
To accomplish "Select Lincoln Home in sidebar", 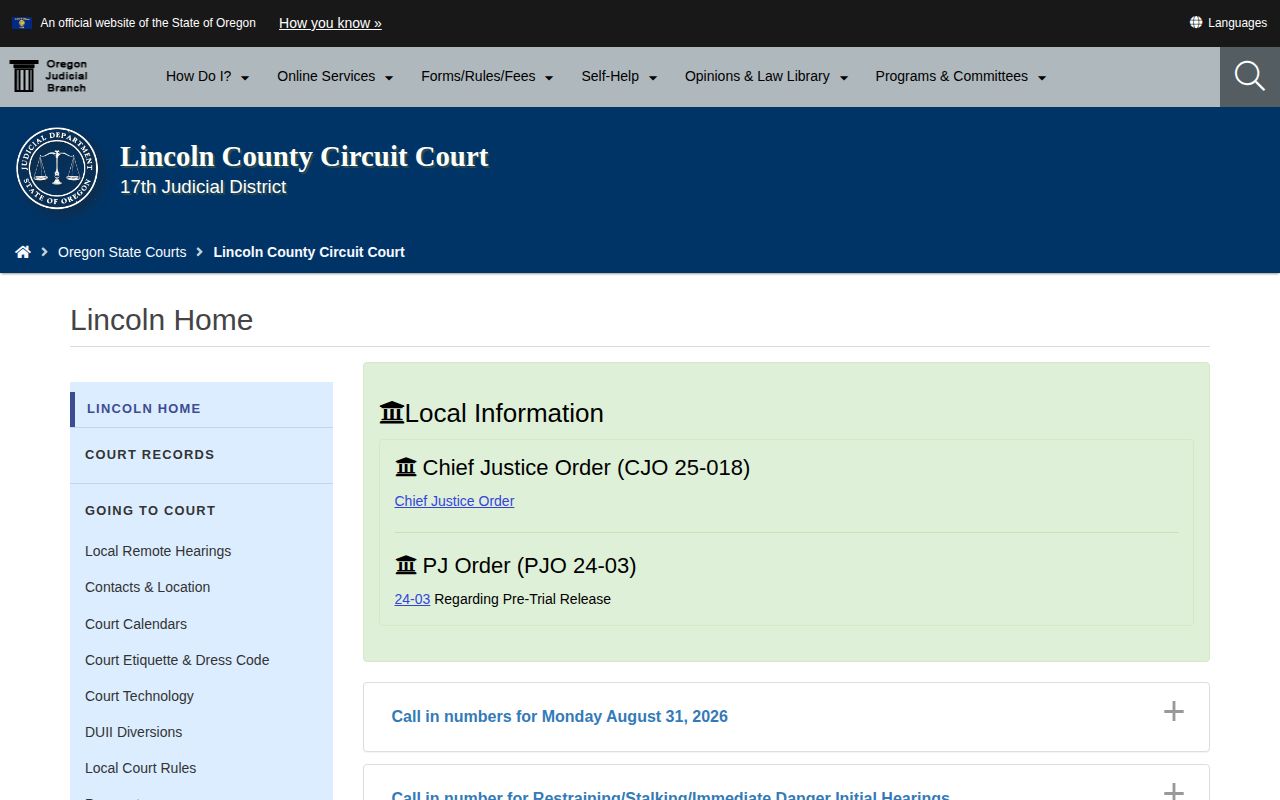I will [201, 409].
